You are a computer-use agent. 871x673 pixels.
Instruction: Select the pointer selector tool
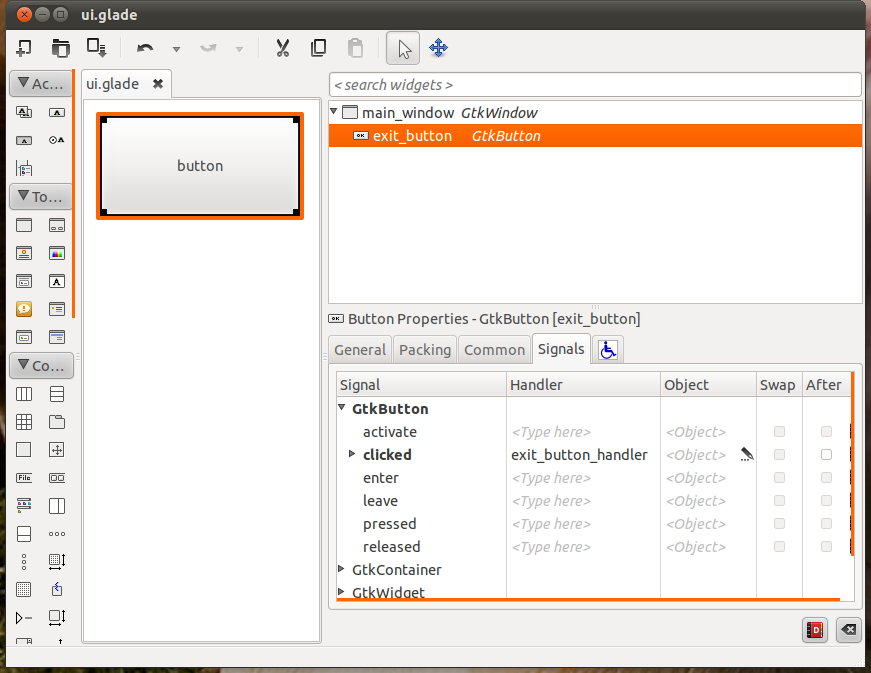click(x=404, y=48)
